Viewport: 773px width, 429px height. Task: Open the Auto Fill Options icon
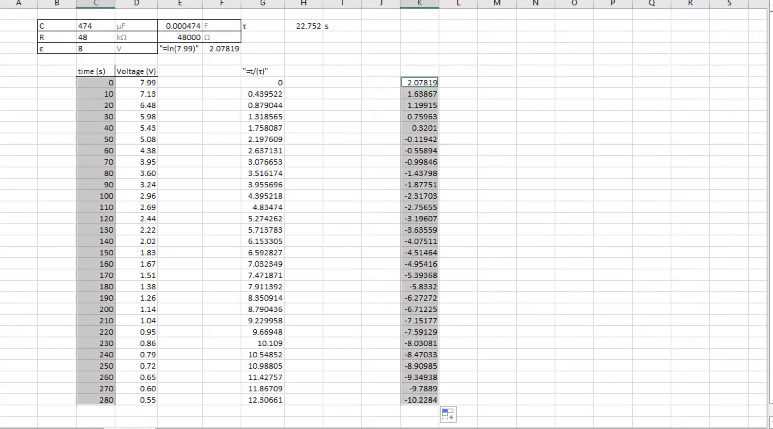point(448,414)
